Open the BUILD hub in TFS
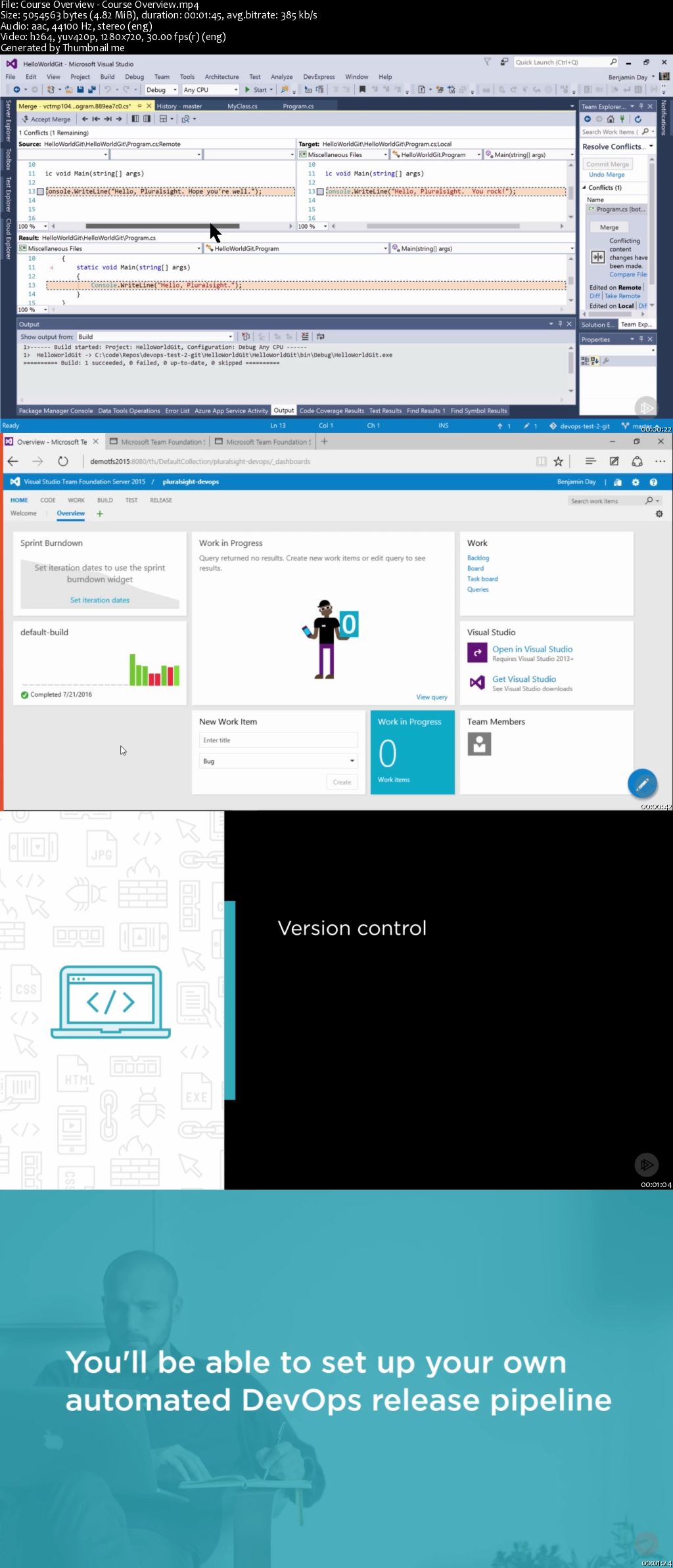The width and height of the screenshot is (673, 1568). tap(105, 500)
